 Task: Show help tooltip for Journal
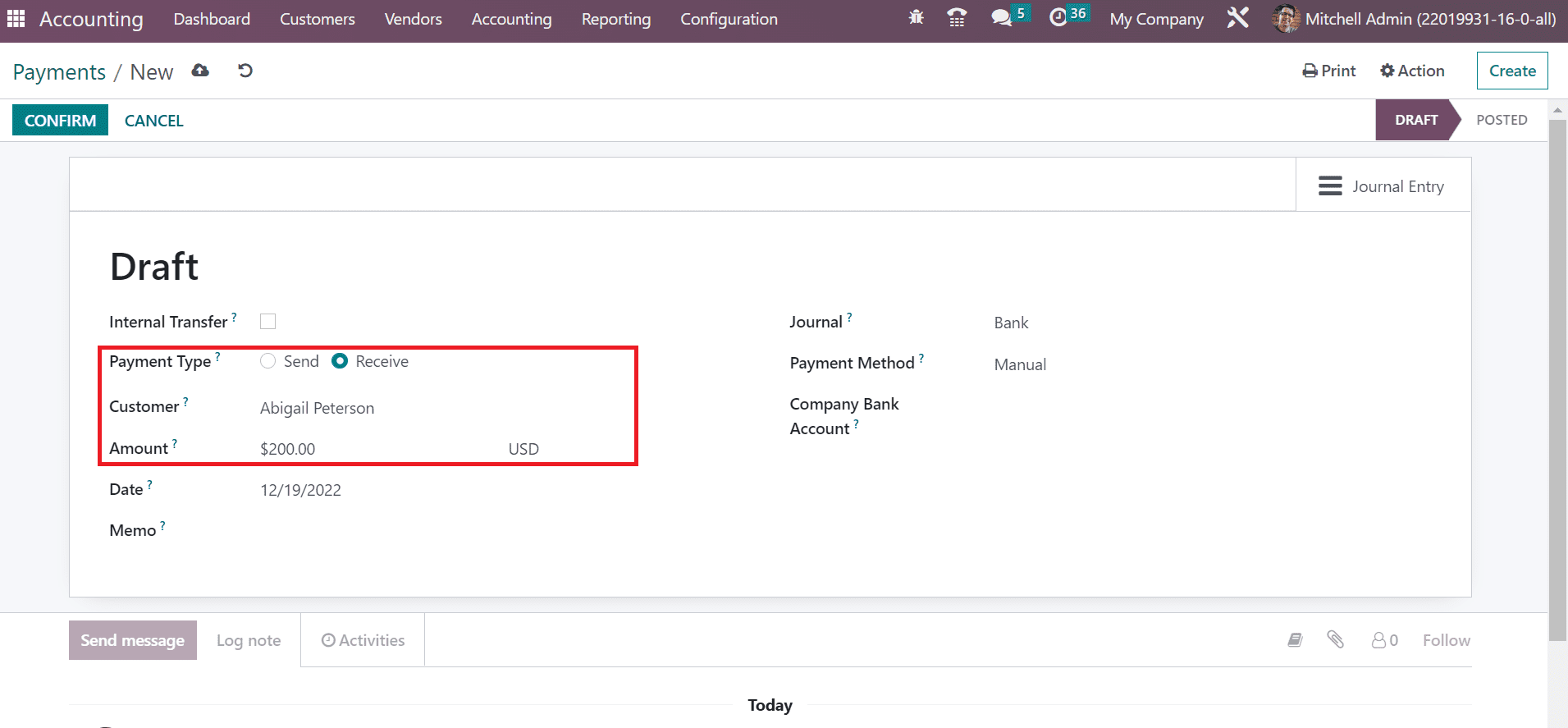(x=849, y=317)
